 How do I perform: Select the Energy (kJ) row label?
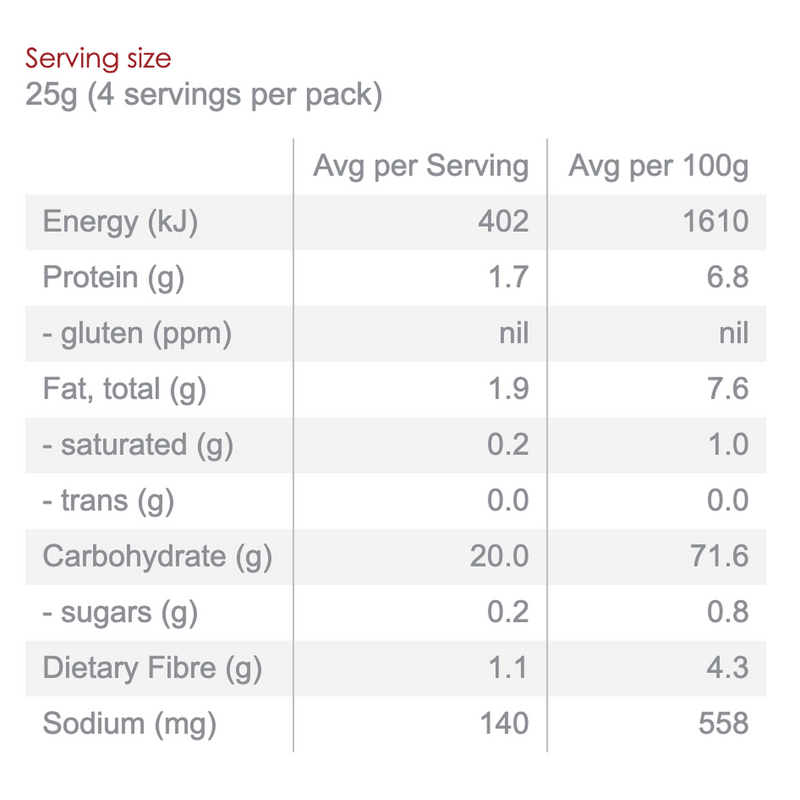pyautogui.click(x=120, y=222)
